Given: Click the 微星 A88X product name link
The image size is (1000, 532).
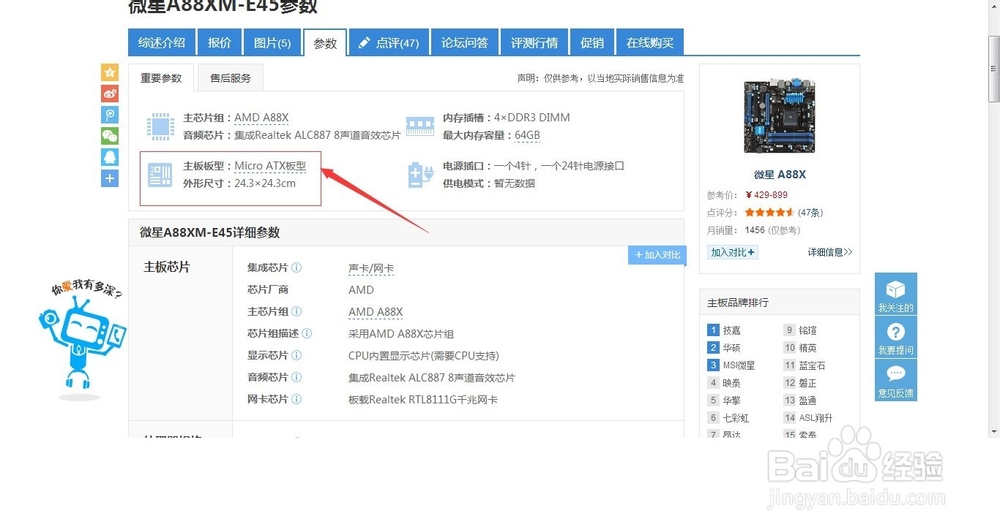Looking at the screenshot, I should click(779, 174).
